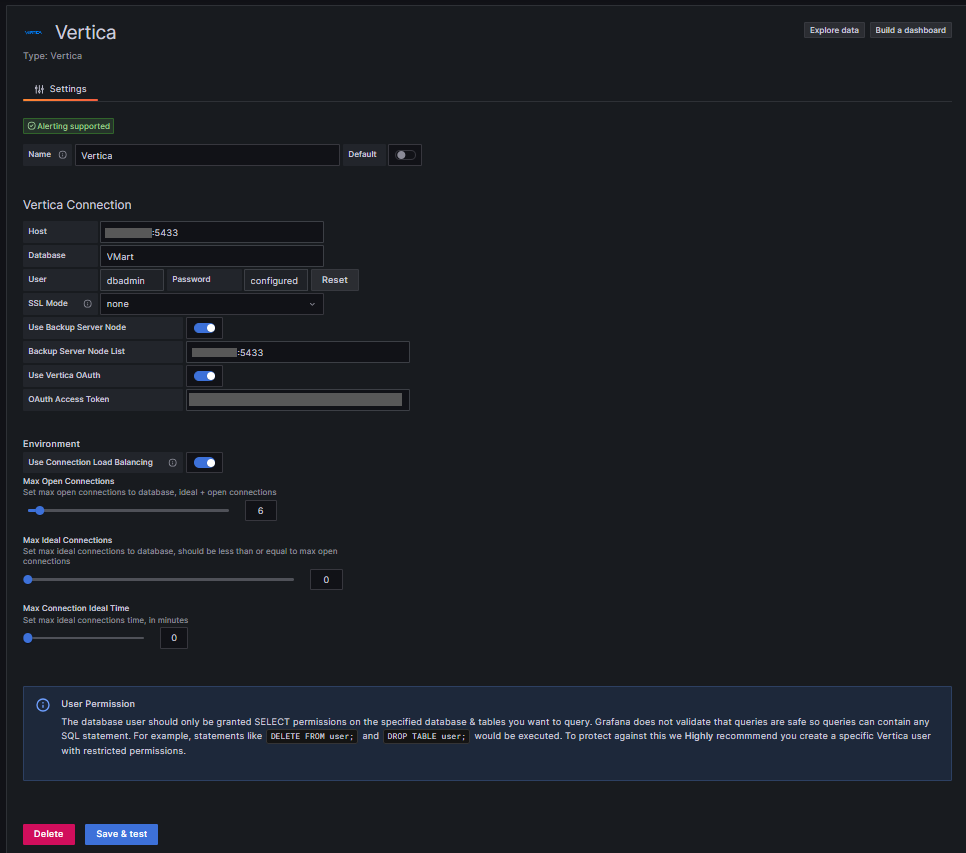Disable Use Backup Server Node switch
Image resolution: width=966 pixels, height=853 pixels.
coord(205,328)
